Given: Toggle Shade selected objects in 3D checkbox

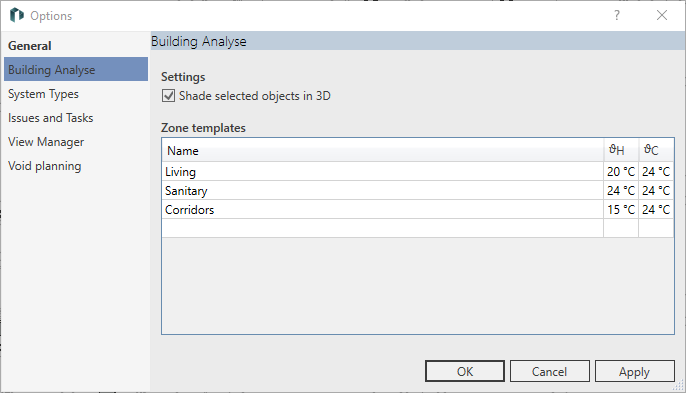Looking at the screenshot, I should pyautogui.click(x=168, y=96).
